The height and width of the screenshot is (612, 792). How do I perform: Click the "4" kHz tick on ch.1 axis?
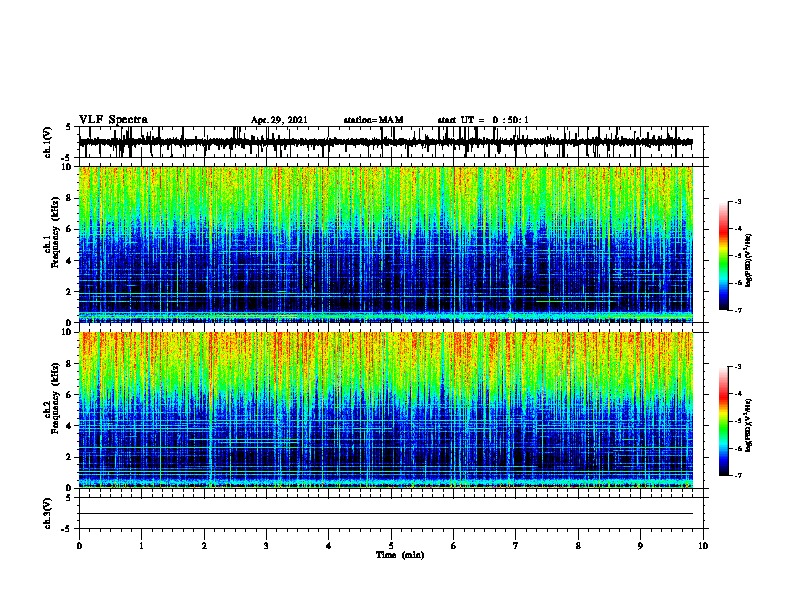[70, 261]
